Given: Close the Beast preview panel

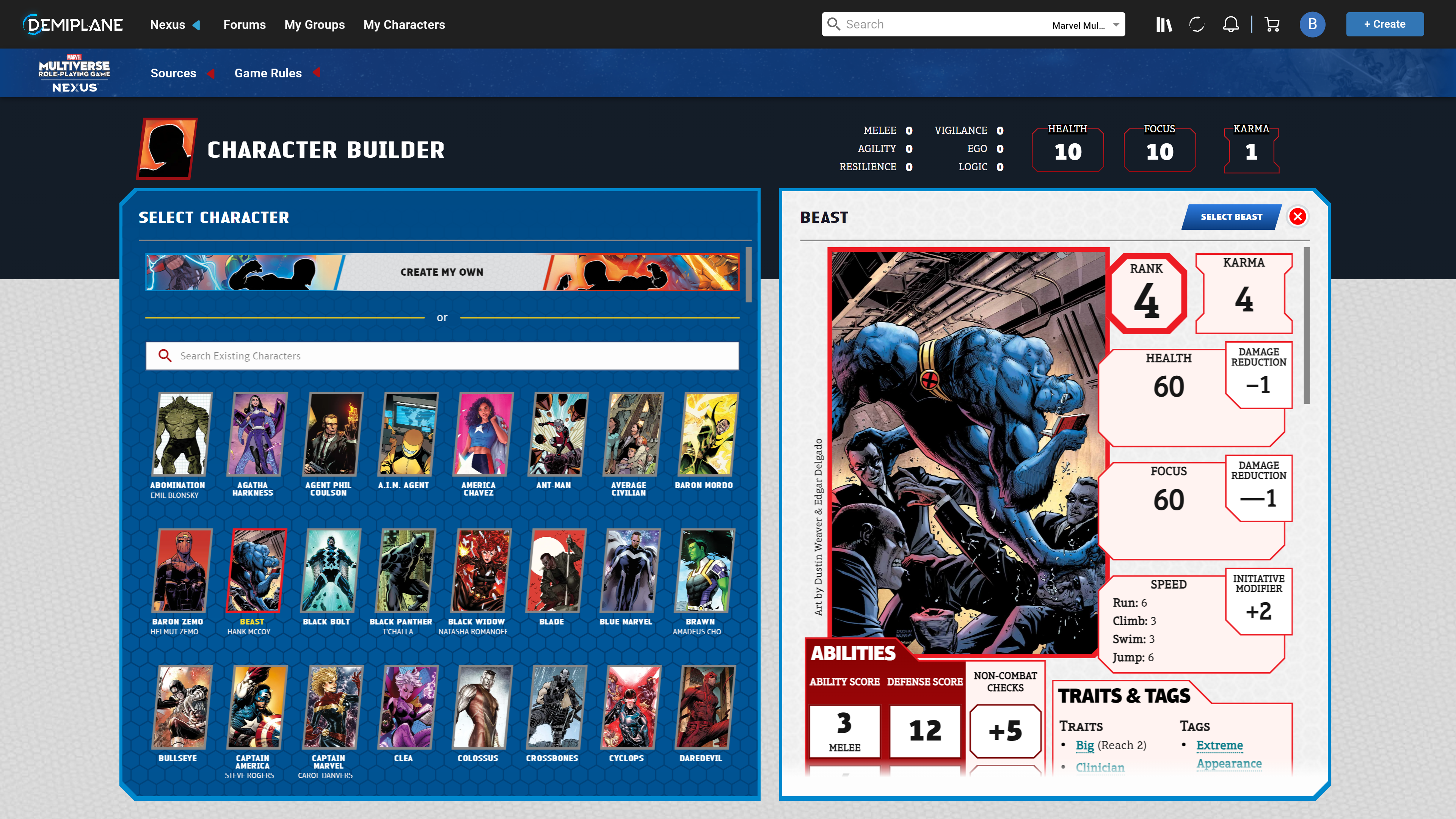Looking at the screenshot, I should (1297, 217).
